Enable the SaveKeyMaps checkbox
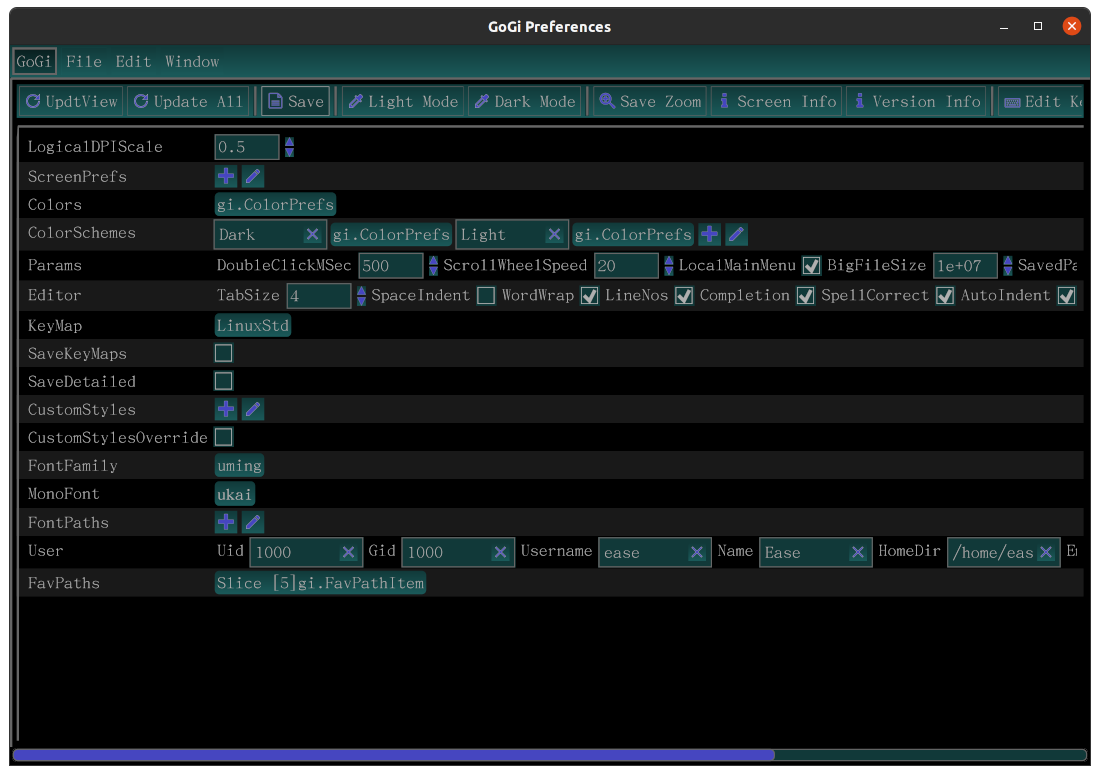Image resolution: width=1100 pixels, height=775 pixels. pos(224,353)
